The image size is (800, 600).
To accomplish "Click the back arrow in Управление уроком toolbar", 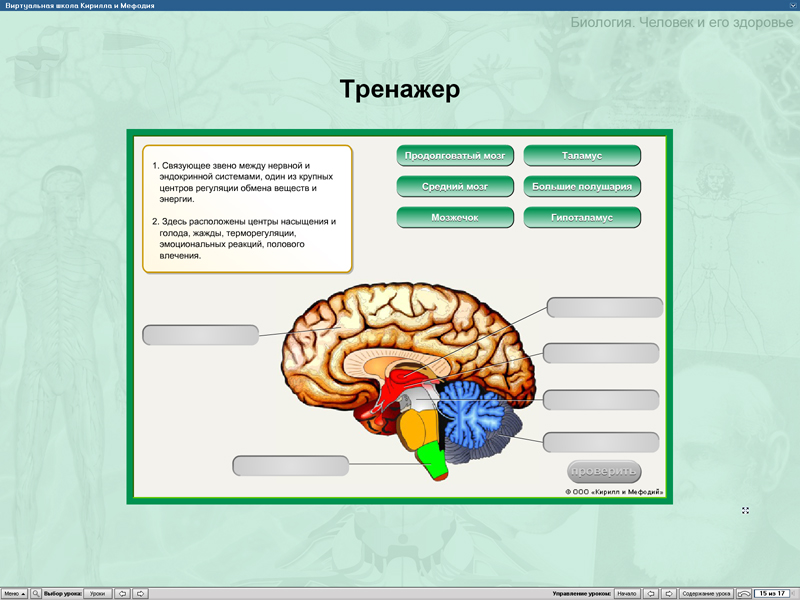I will (x=653, y=592).
